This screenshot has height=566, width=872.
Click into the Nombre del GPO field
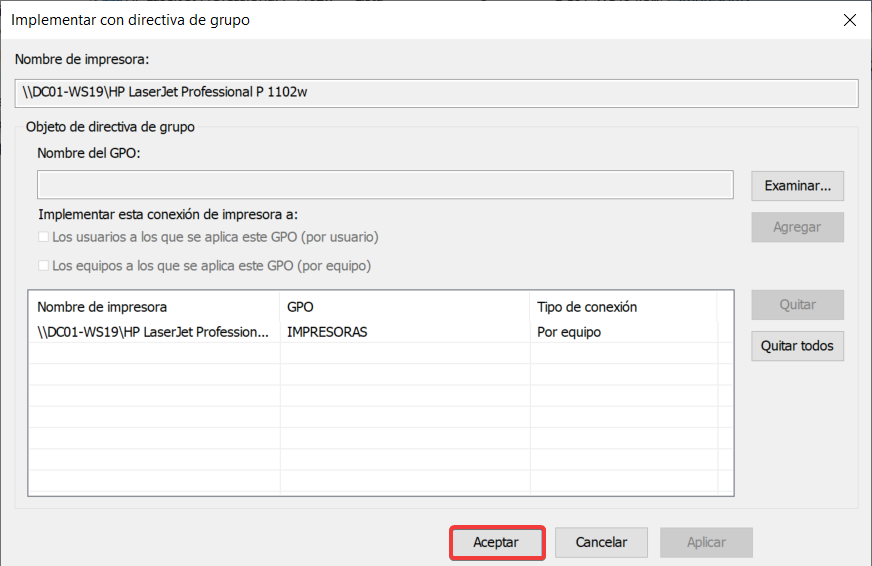385,185
